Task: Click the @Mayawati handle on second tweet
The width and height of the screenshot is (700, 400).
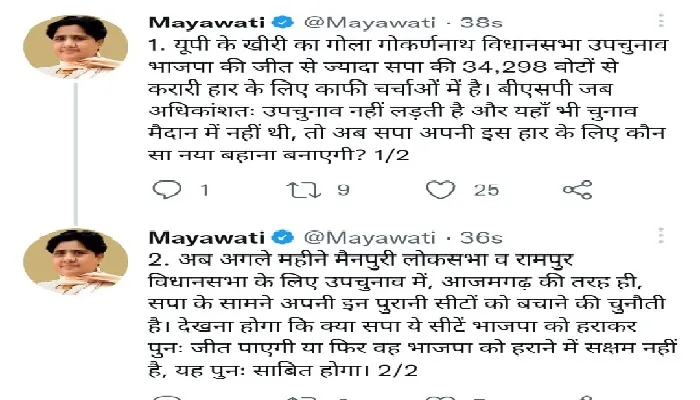Action: tap(370, 238)
